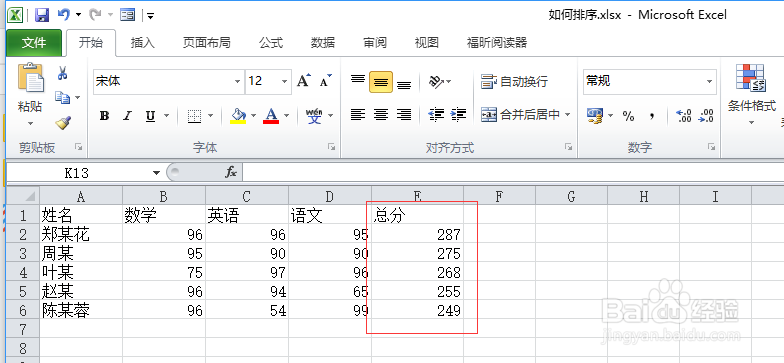784x363 pixels.
Task: Click the Undo arrow icon
Action: tap(64, 15)
